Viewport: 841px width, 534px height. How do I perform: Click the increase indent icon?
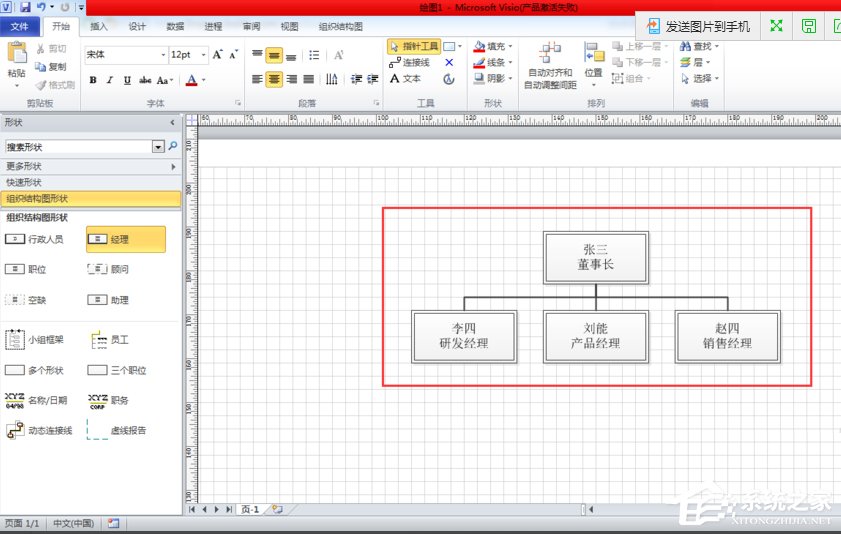click(373, 79)
